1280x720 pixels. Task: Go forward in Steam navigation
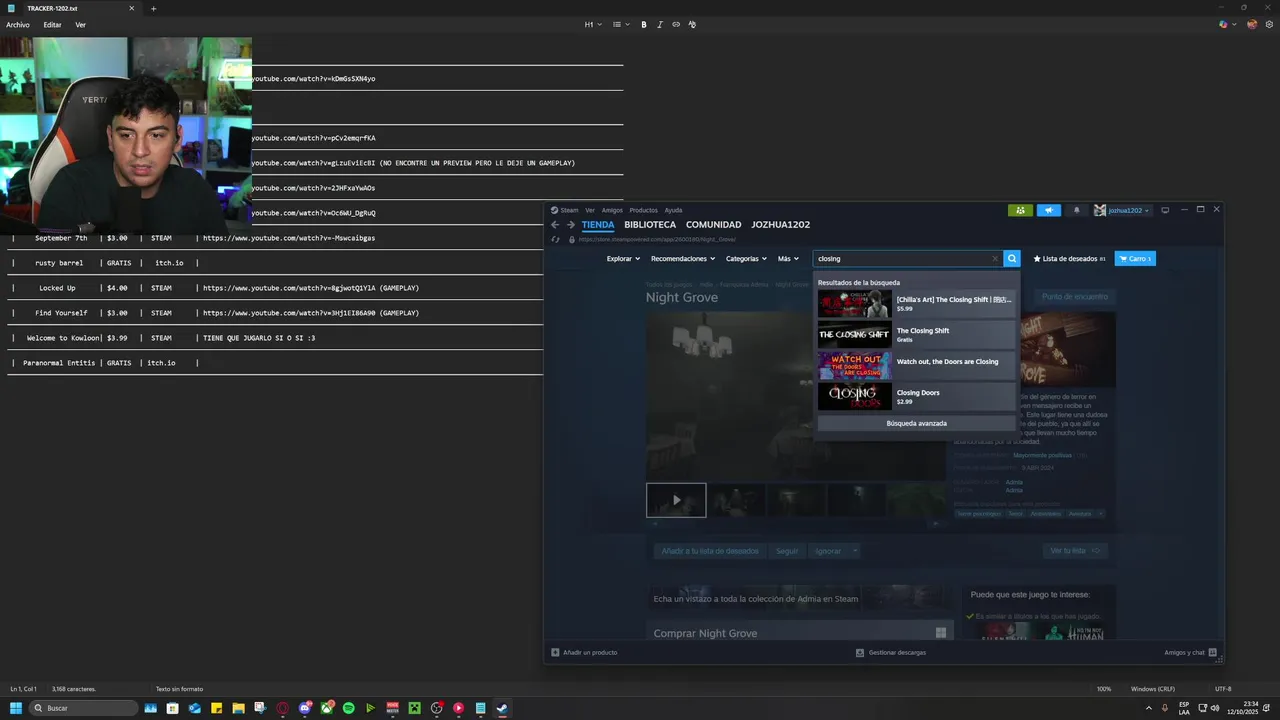[x=571, y=225]
